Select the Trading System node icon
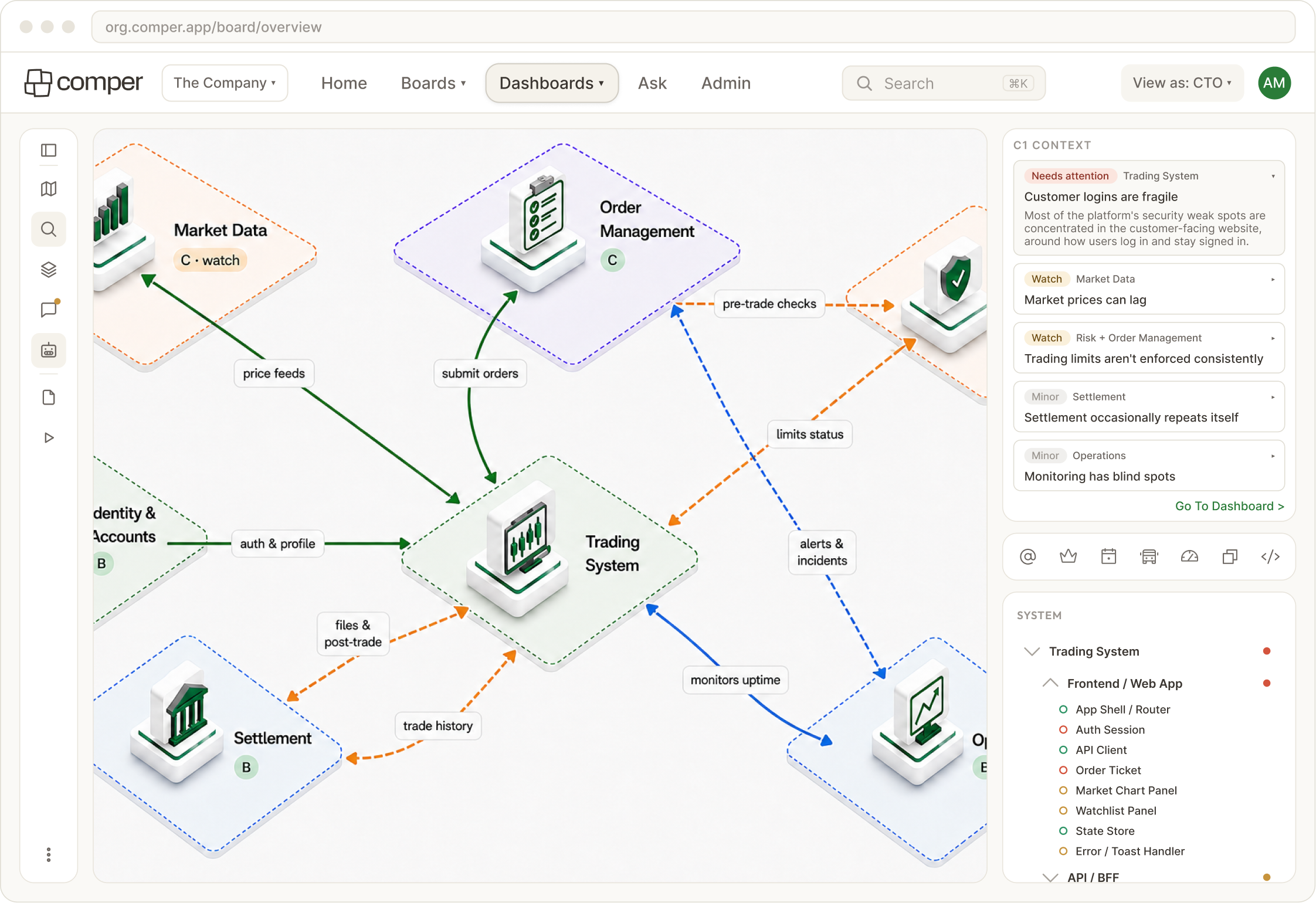 [518, 548]
